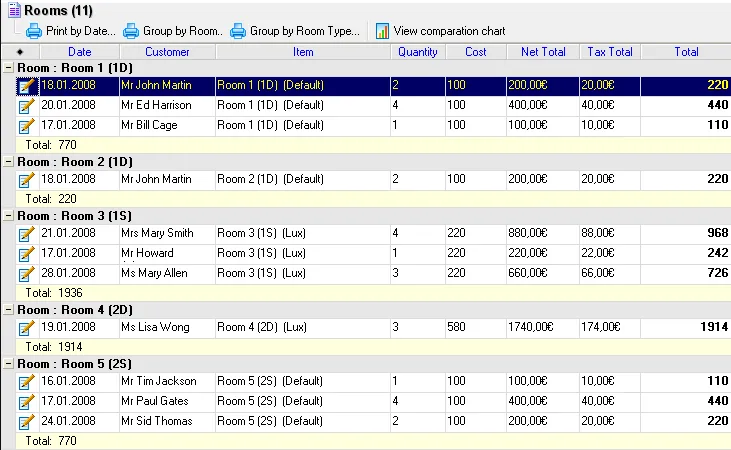The image size is (731, 450).
Task: Sort by the Total column header
Action: [x=686, y=52]
